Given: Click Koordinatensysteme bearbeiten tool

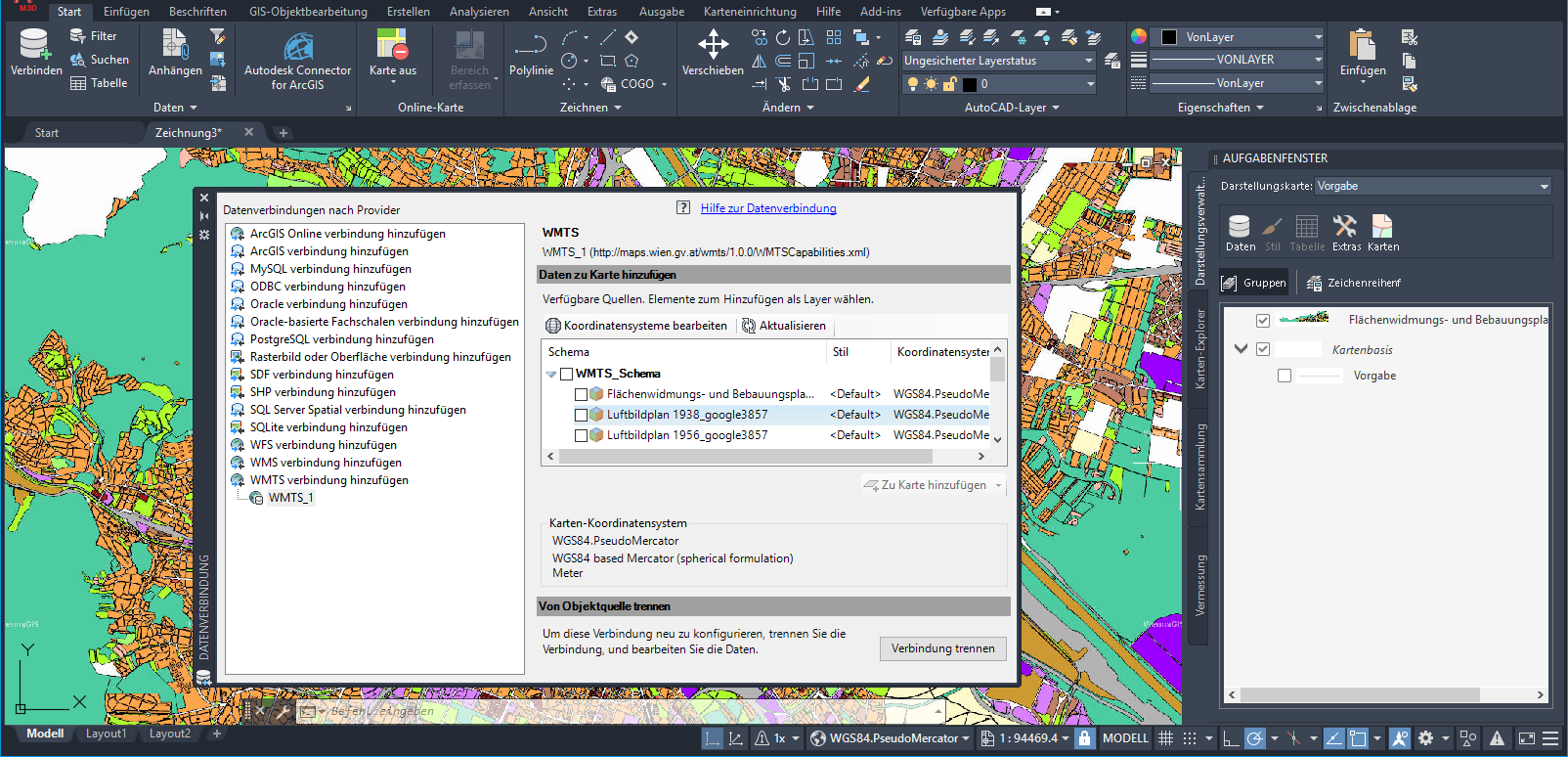Looking at the screenshot, I should [636, 326].
